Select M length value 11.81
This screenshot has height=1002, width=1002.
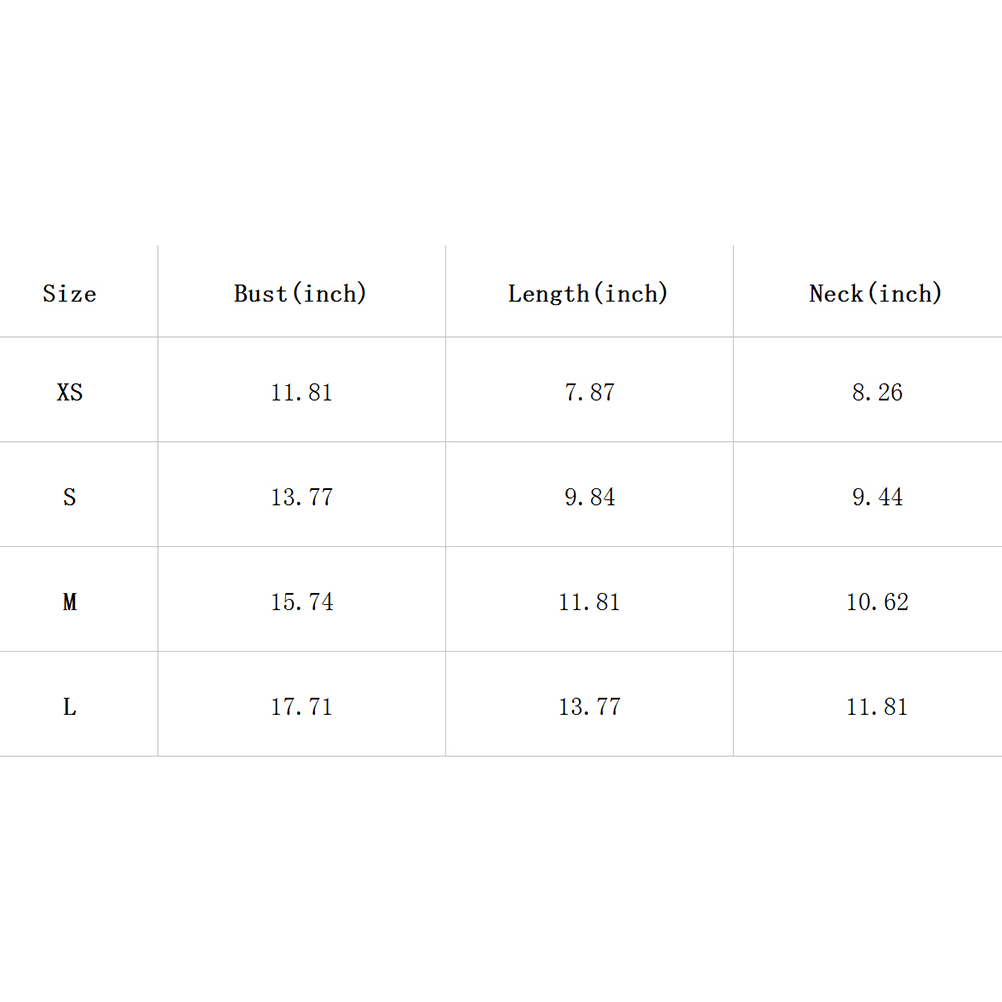(589, 602)
